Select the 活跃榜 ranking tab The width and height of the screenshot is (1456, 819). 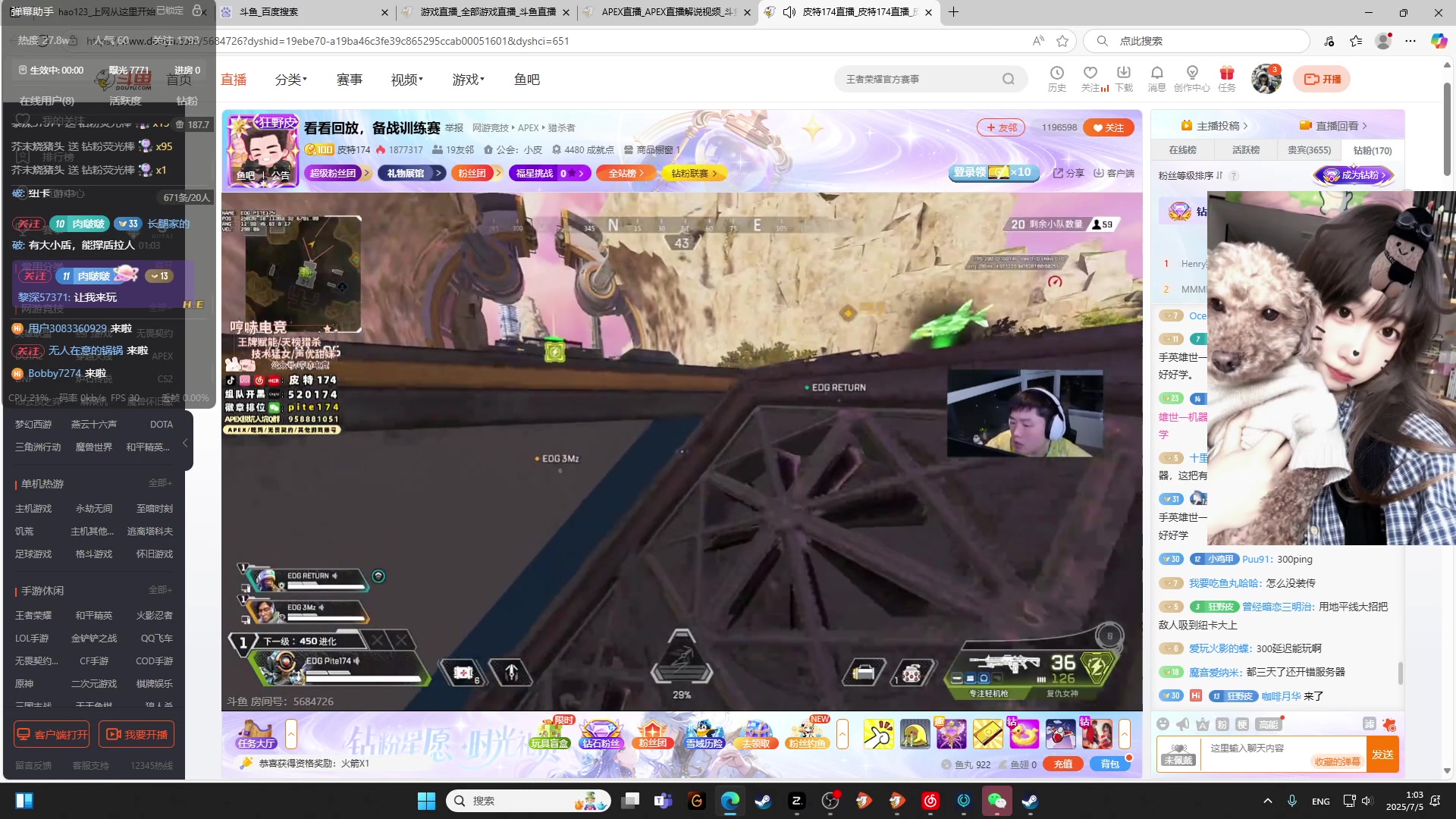(1245, 150)
